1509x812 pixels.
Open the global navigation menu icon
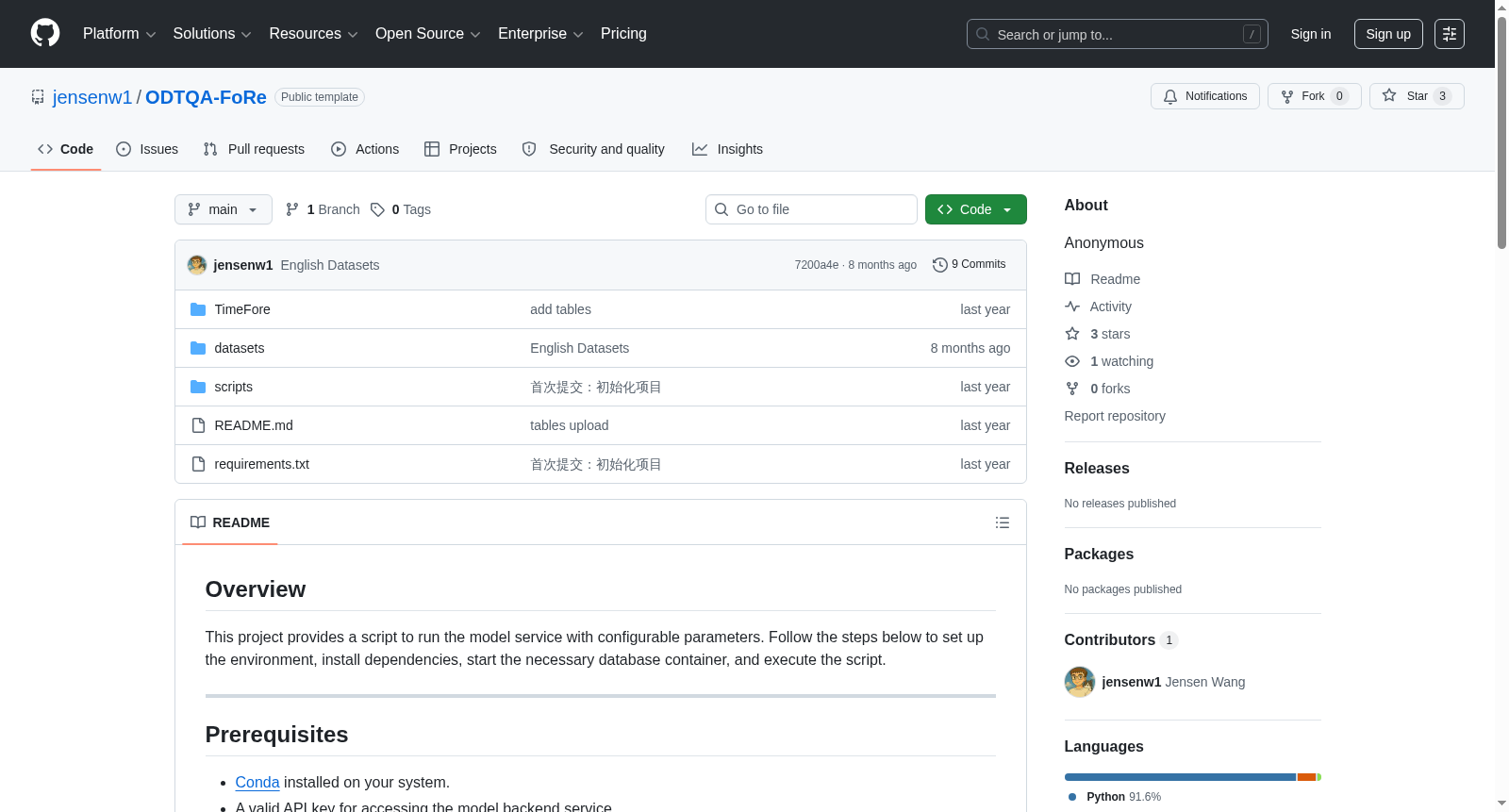1450,34
